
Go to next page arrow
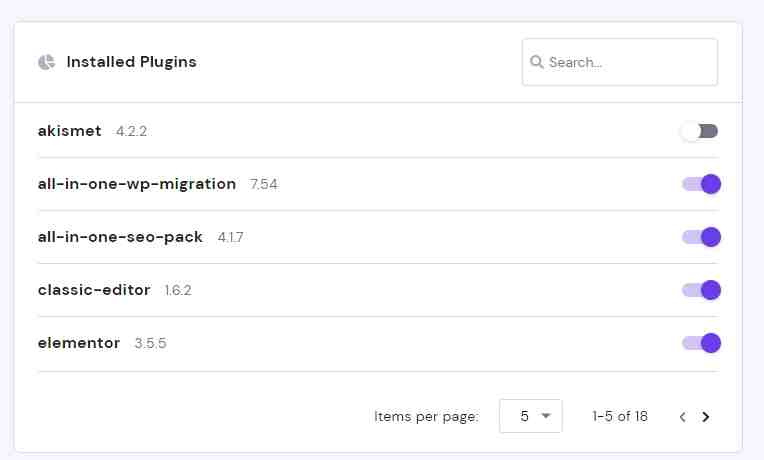pyautogui.click(x=706, y=417)
